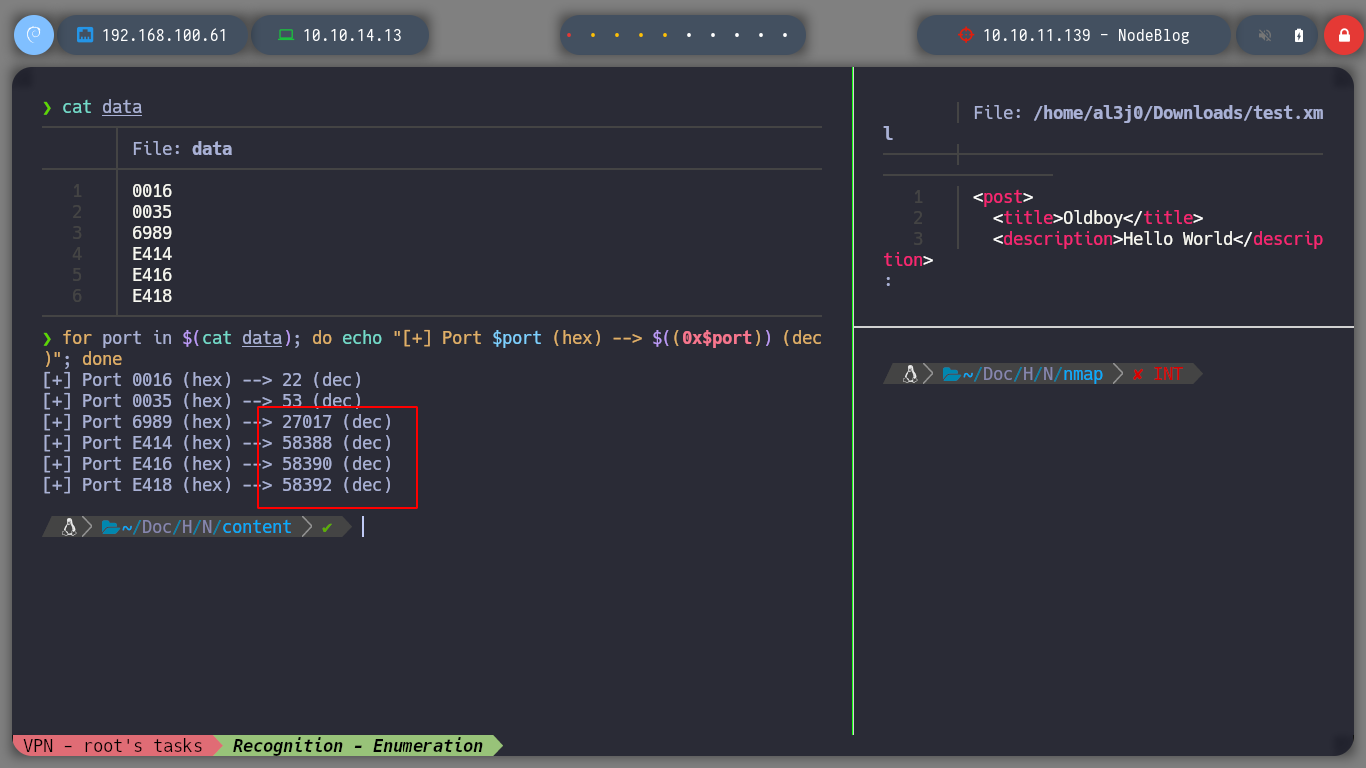The image size is (1366, 768).
Task: Click line number 3 in test.xml listing
Action: click(x=918, y=239)
